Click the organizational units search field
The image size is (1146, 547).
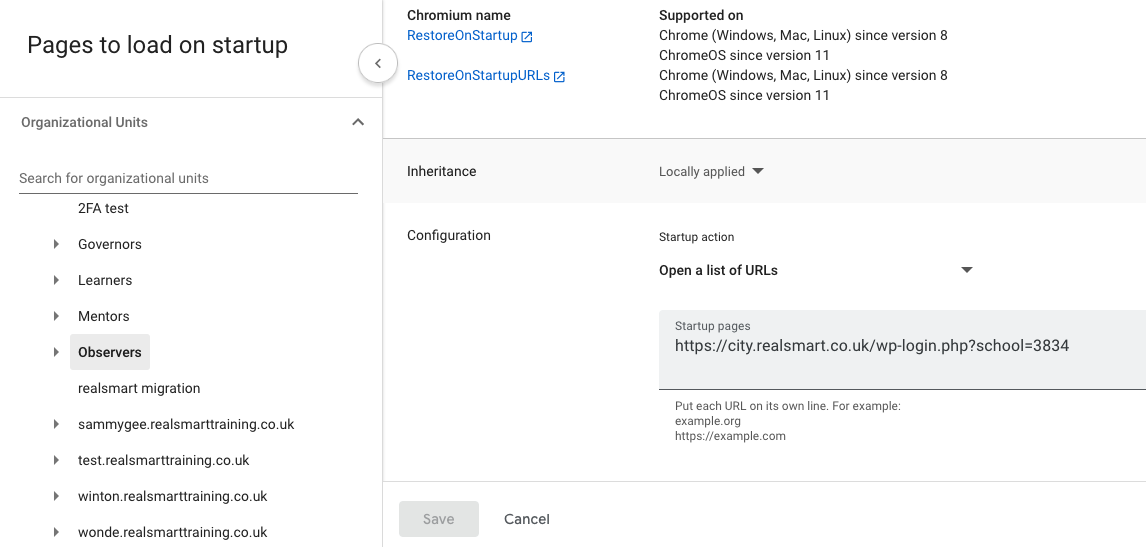pyautogui.click(x=188, y=178)
